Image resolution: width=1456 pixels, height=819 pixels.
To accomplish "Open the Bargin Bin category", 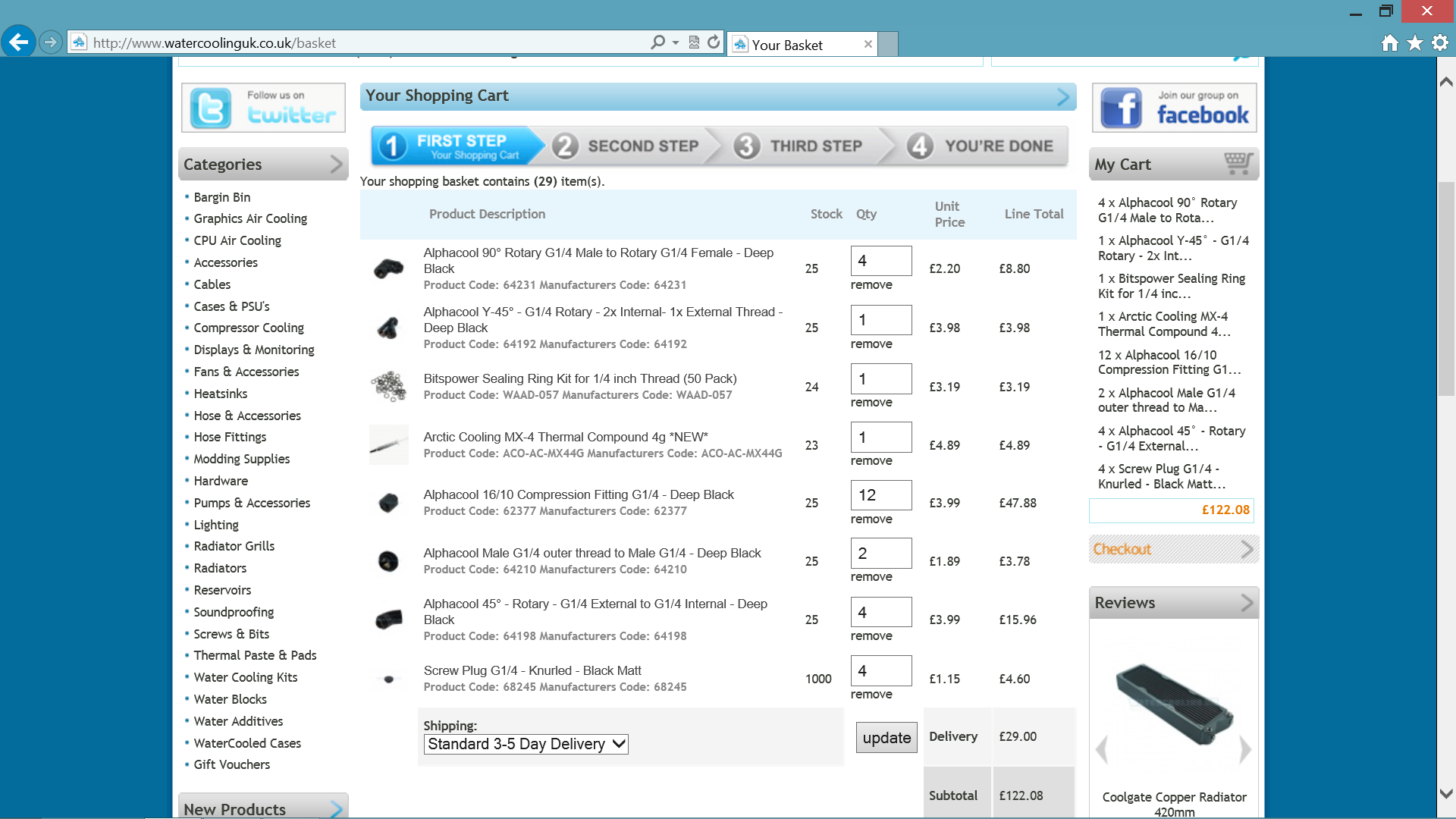I will pos(221,197).
